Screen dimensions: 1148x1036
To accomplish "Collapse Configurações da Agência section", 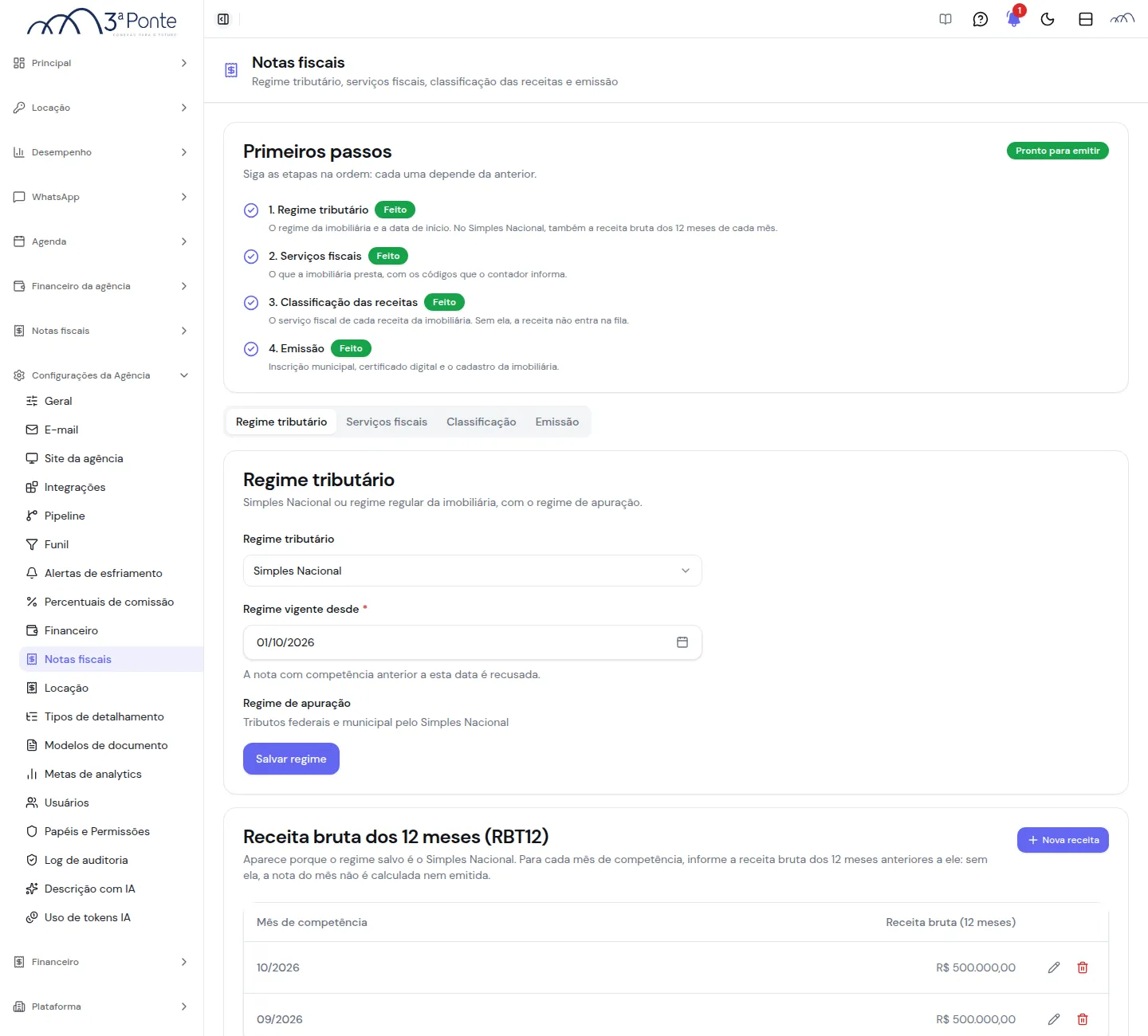I will point(101,375).
